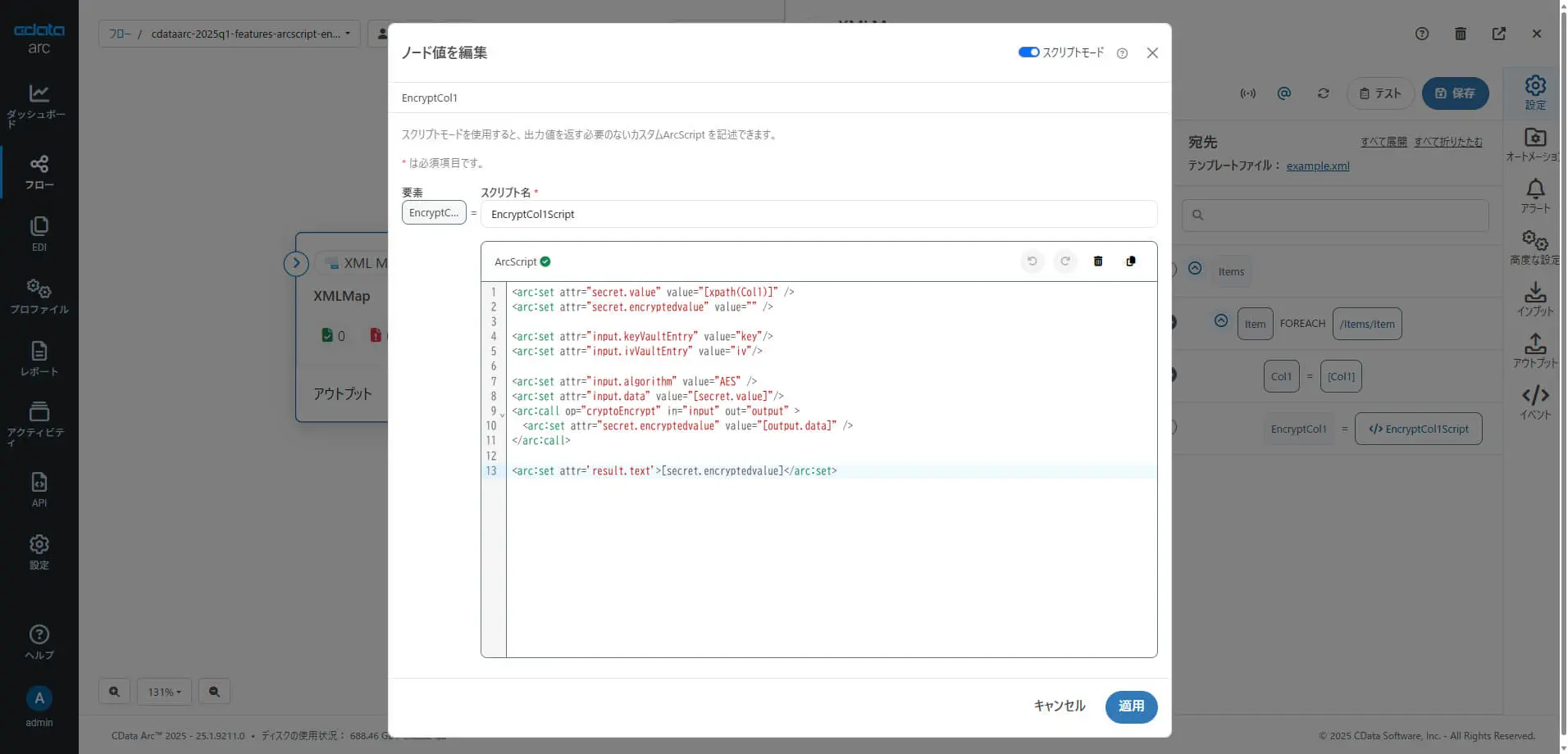This screenshot has height=754, width=1568.
Task: Click the Items element chip
Action: [1231, 271]
